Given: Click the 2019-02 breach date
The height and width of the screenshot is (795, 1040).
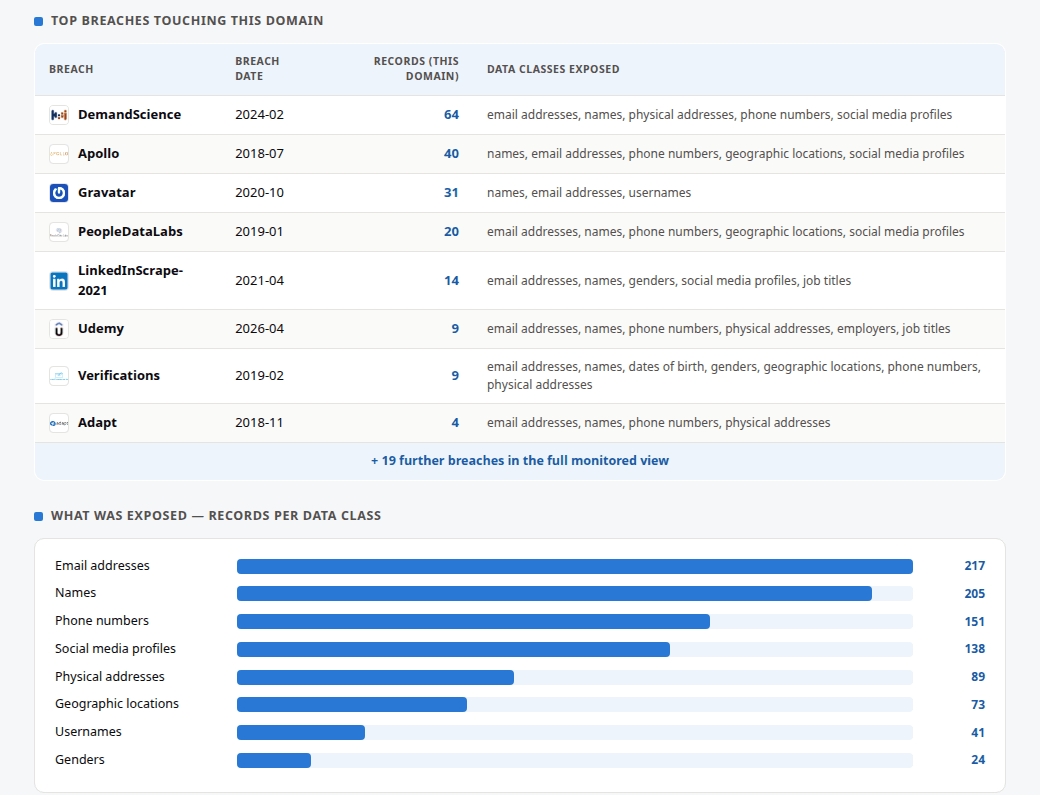Looking at the screenshot, I should 259,375.
